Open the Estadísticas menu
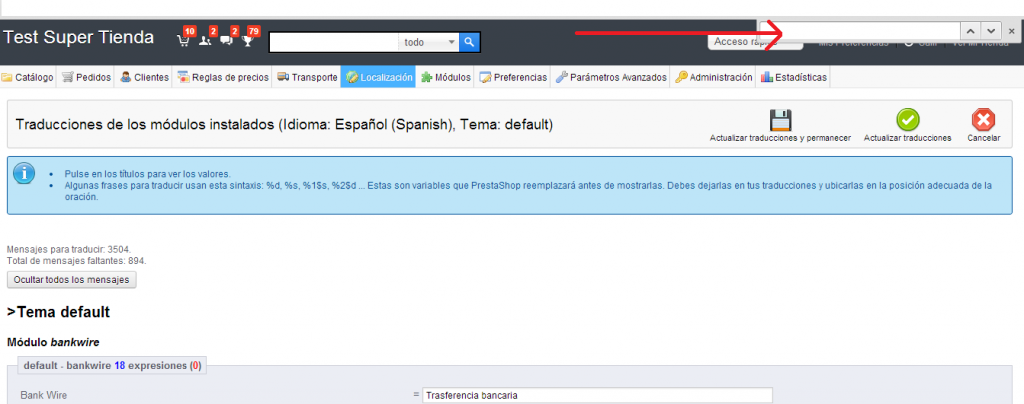Screen dimensions: 1024x404 [793, 77]
